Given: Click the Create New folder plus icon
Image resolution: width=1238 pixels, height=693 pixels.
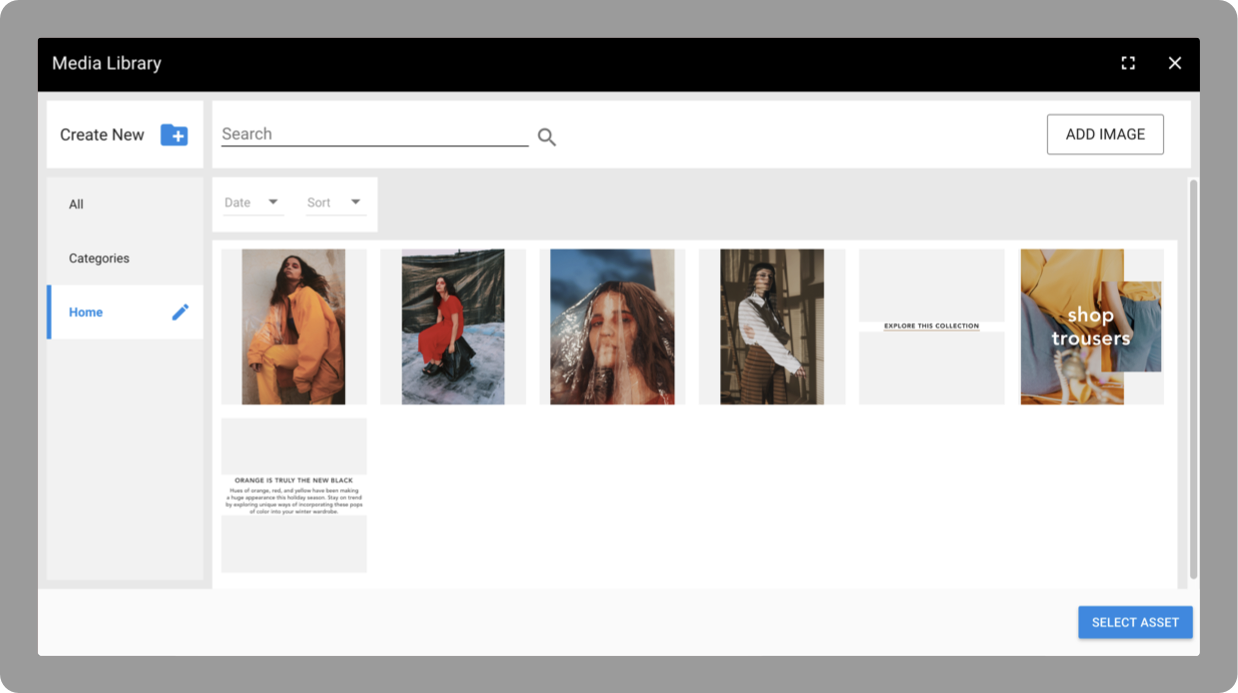Looking at the screenshot, I should 174,135.
